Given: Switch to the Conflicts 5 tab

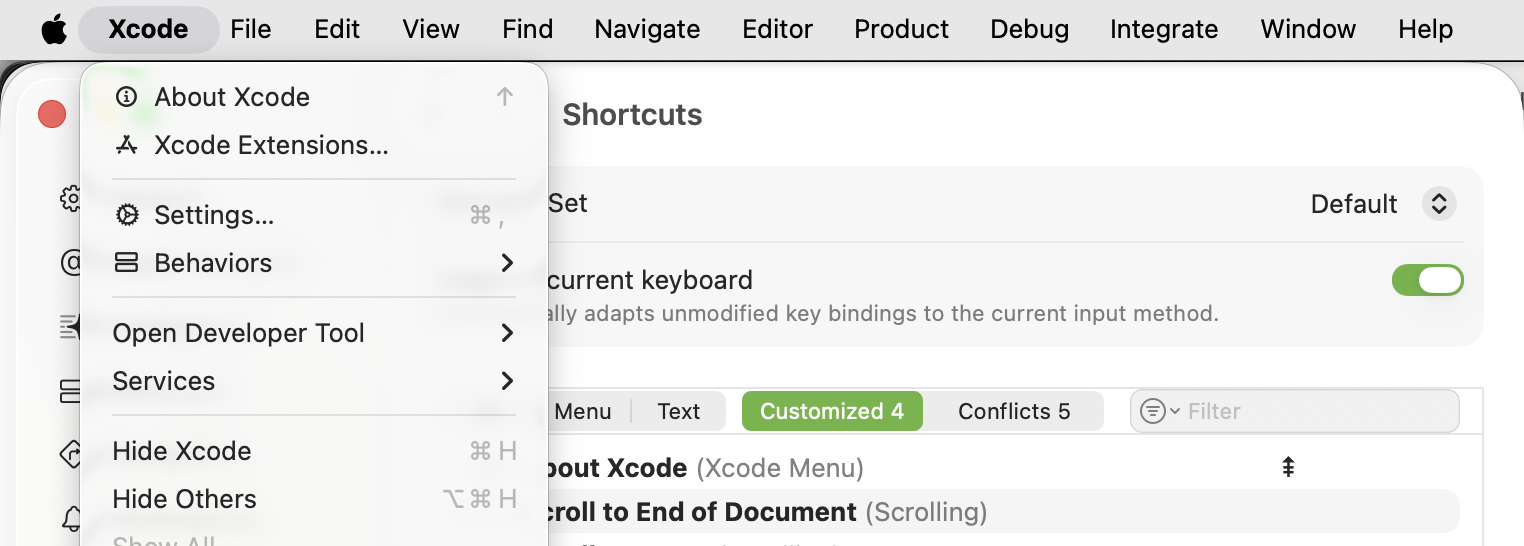Looking at the screenshot, I should click(1013, 411).
